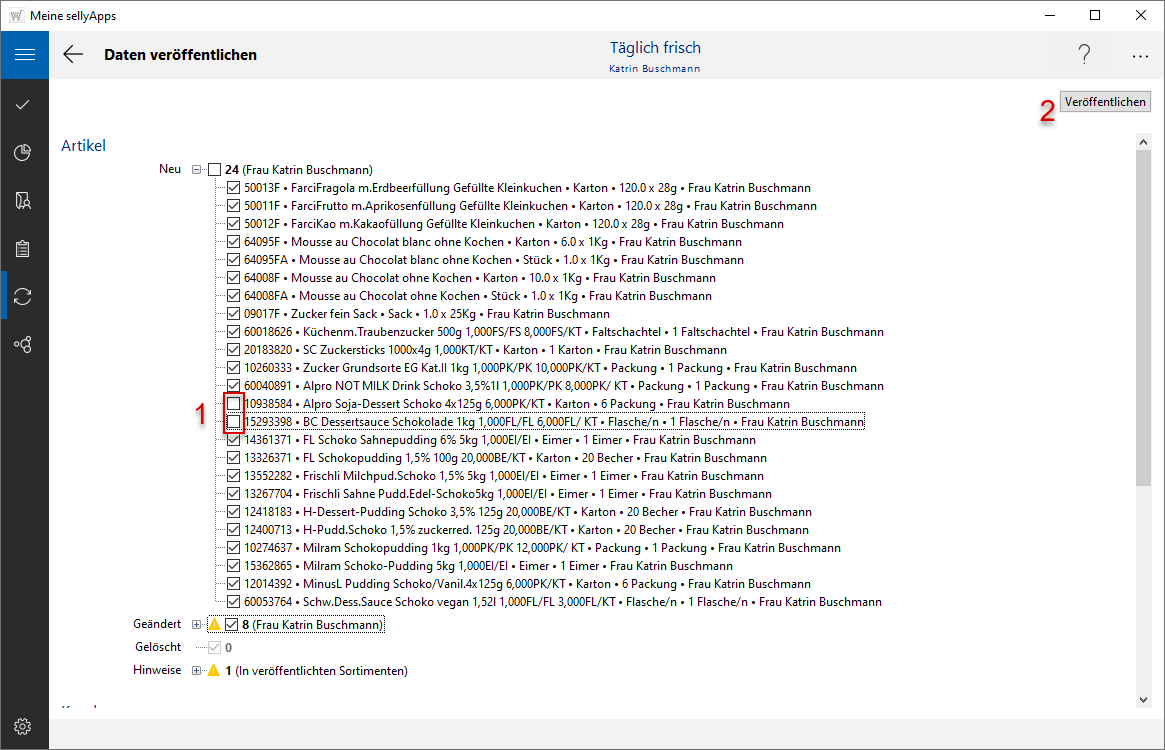Viewport: 1165px width, 750px height.
Task: Open the pie chart statistics icon
Action: click(x=24, y=152)
